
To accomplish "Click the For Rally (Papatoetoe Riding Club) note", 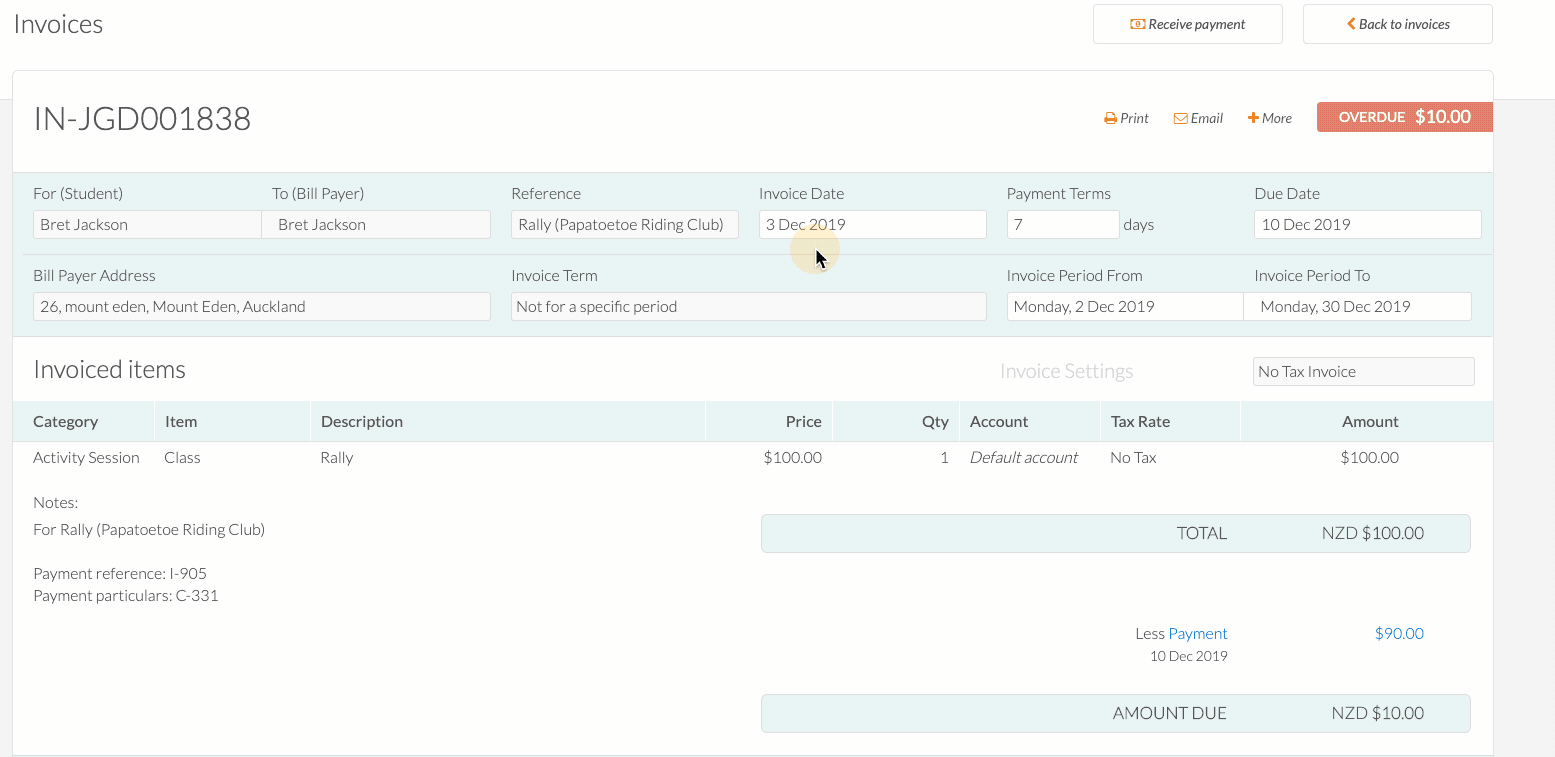I will coord(149,529).
